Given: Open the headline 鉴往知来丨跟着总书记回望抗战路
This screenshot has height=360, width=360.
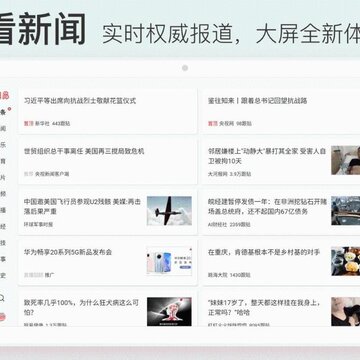Looking at the screenshot, I should 258,101.
